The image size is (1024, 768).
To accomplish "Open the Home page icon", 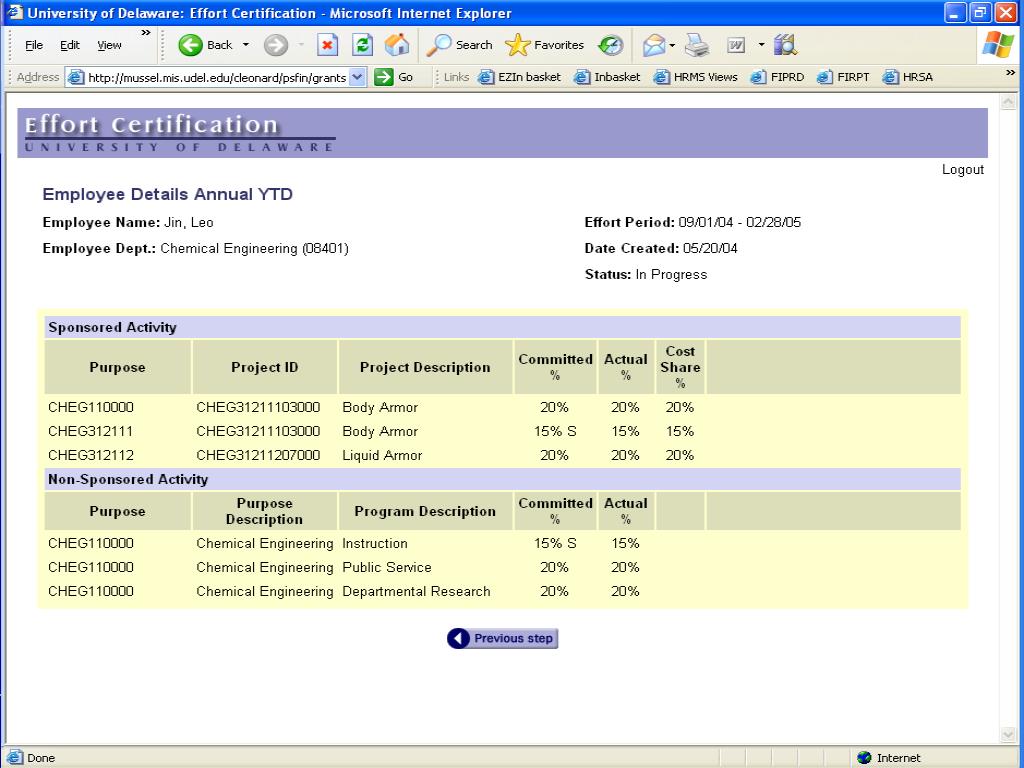I will coord(396,45).
